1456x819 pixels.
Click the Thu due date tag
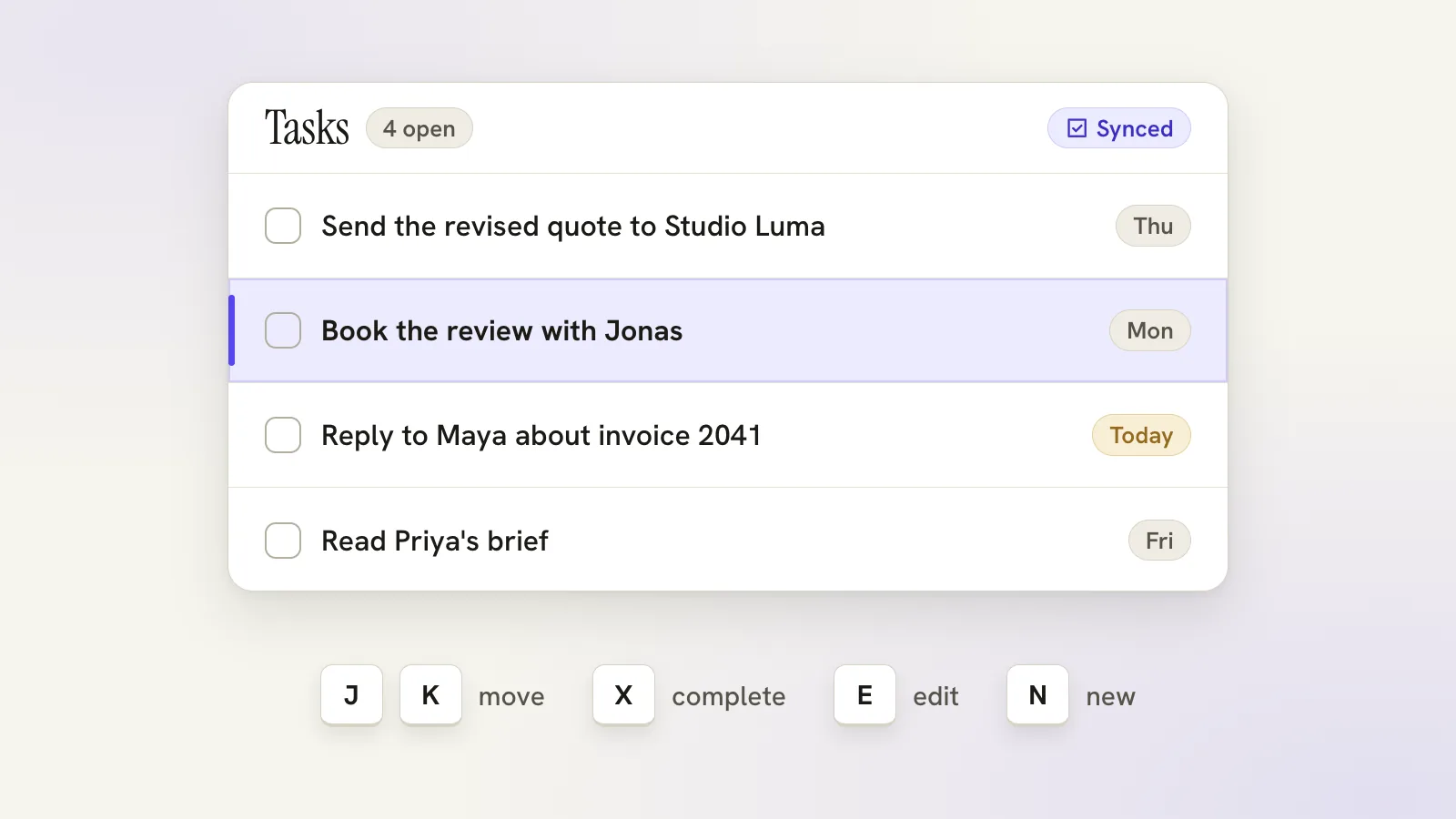pyautogui.click(x=1153, y=226)
